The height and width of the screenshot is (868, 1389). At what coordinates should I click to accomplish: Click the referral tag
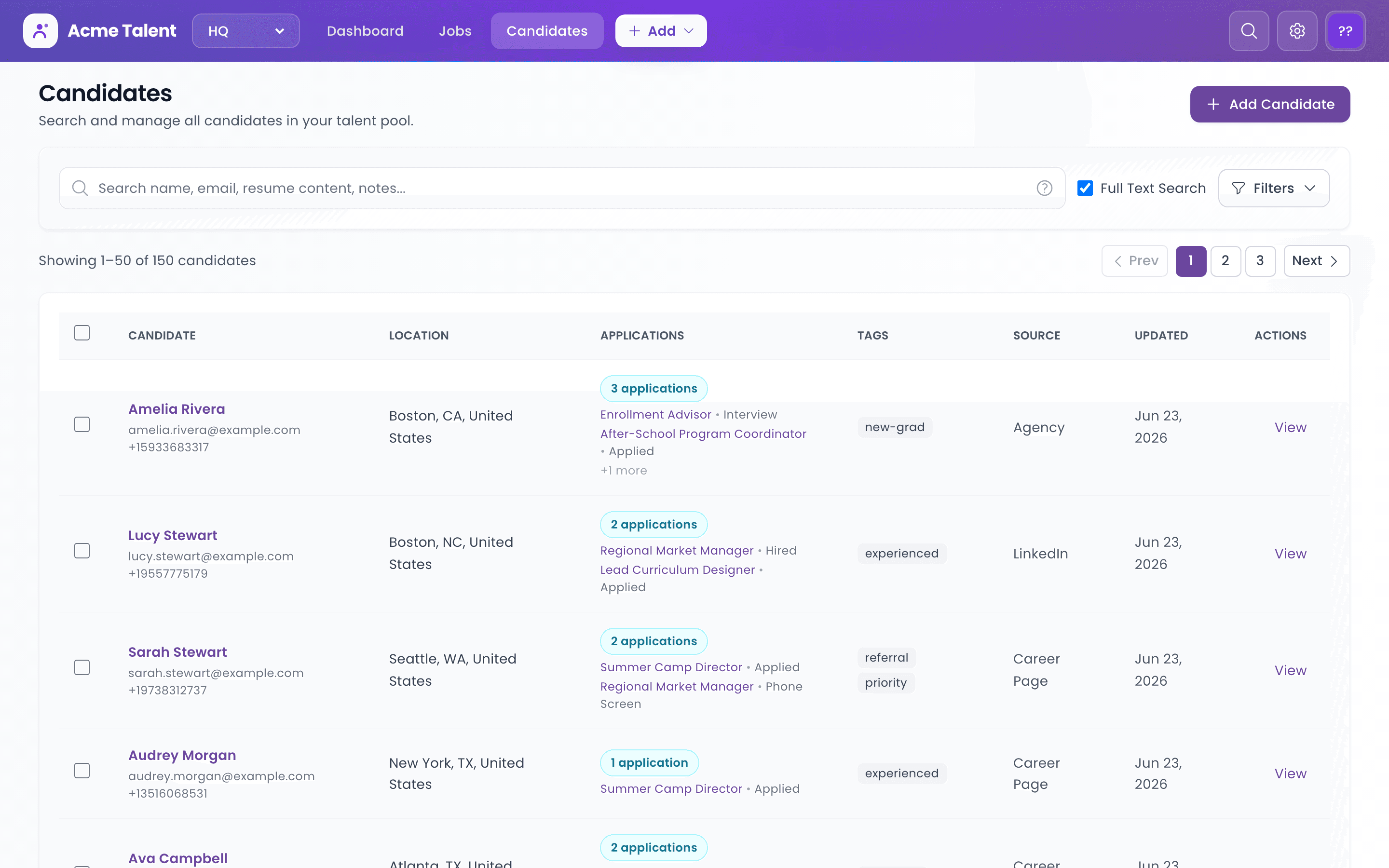[886, 658]
